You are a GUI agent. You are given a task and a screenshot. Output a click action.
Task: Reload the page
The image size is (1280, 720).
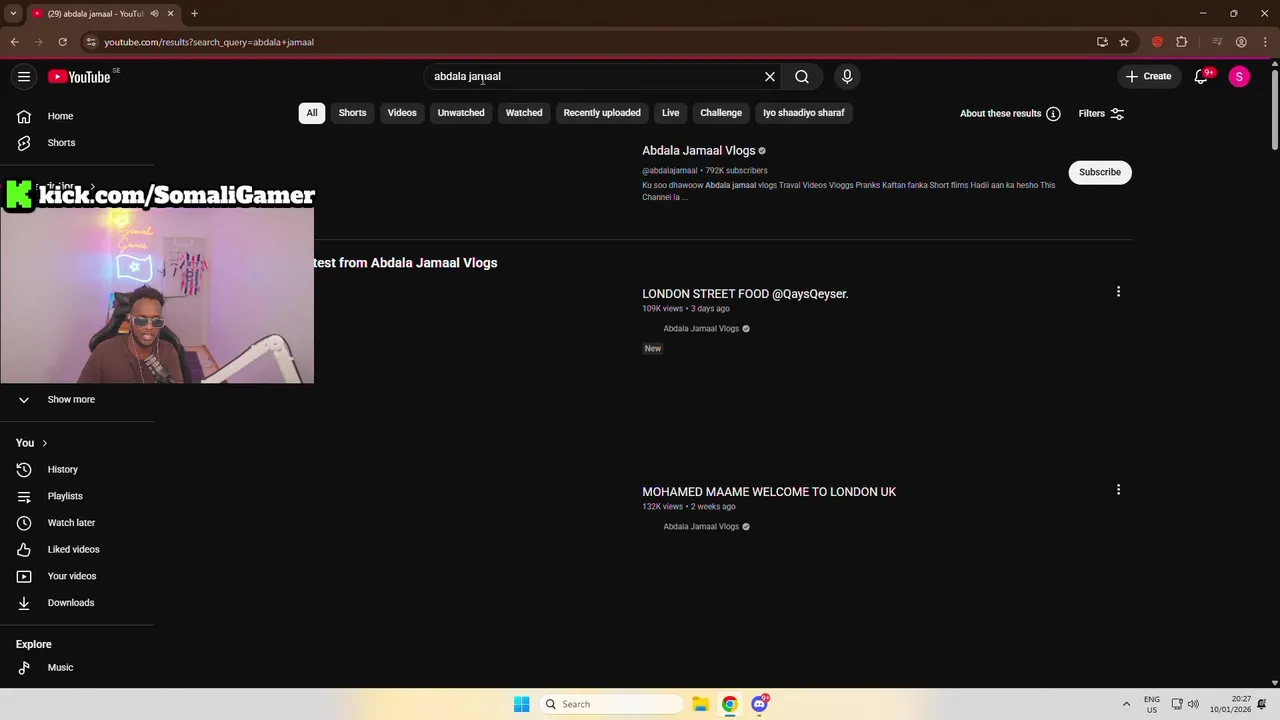tap(62, 42)
